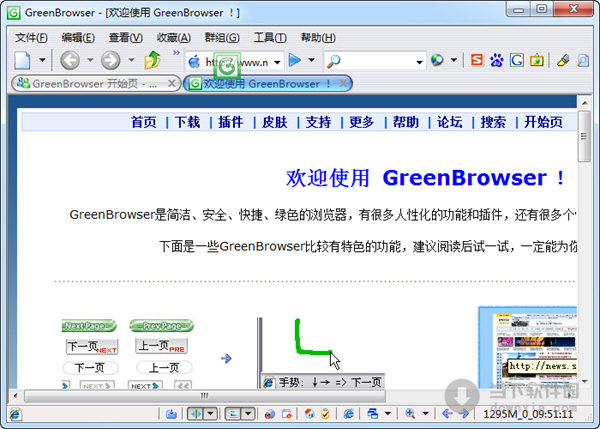Click the 更多 navigation link
The height and width of the screenshot is (429, 600).
(x=362, y=122)
